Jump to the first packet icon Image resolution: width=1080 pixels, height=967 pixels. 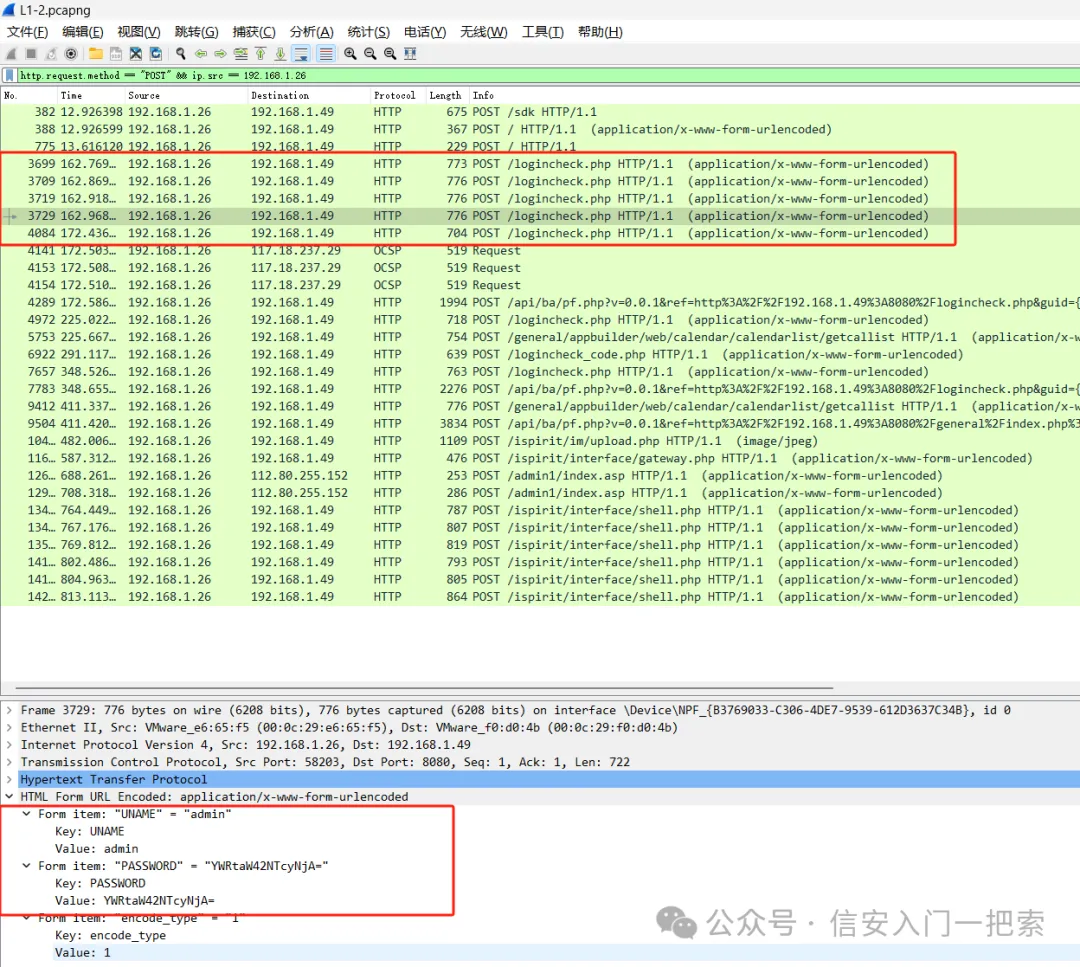tap(260, 54)
